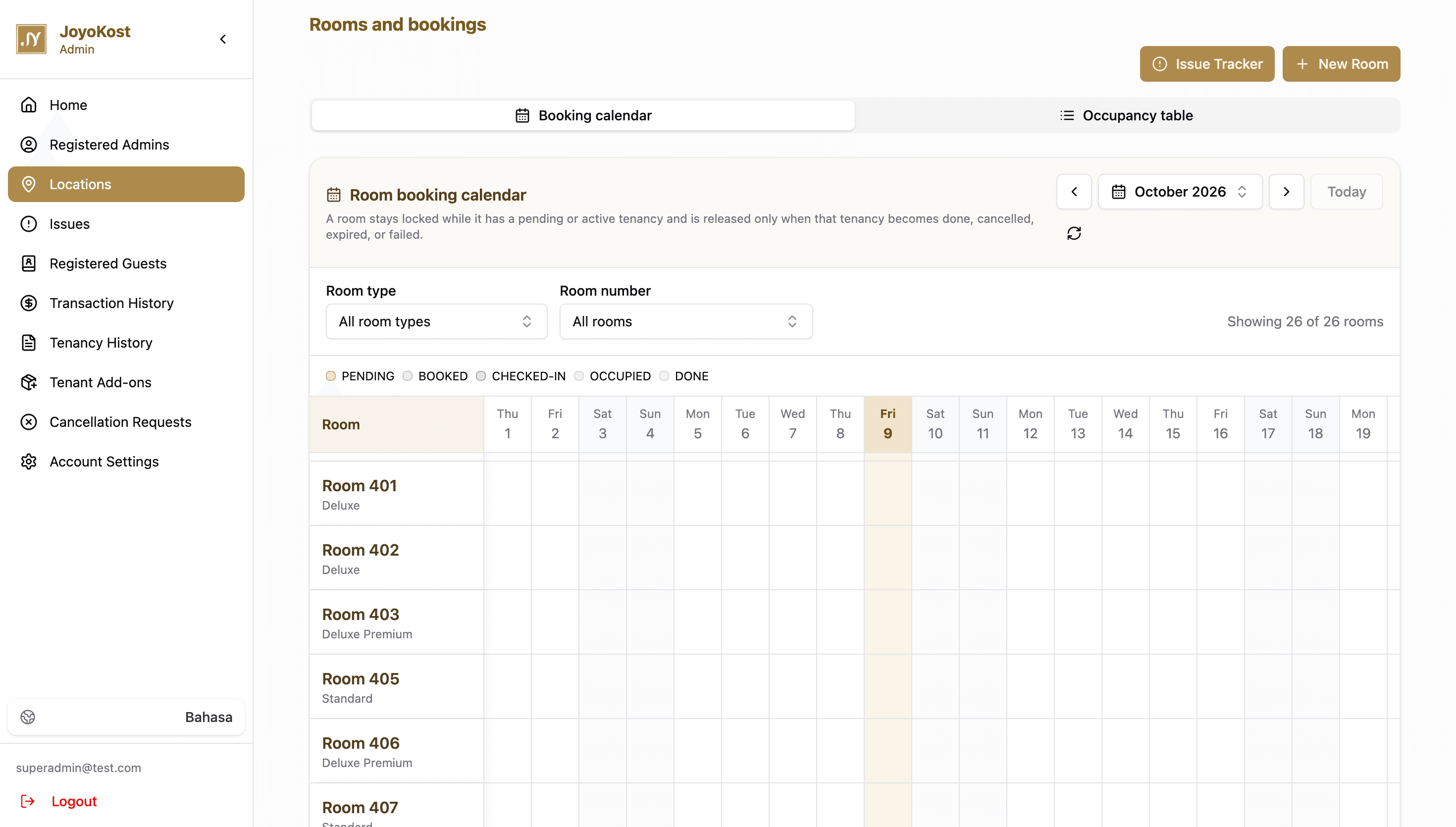
Task: Jump to Today in the calendar
Action: pyautogui.click(x=1347, y=192)
